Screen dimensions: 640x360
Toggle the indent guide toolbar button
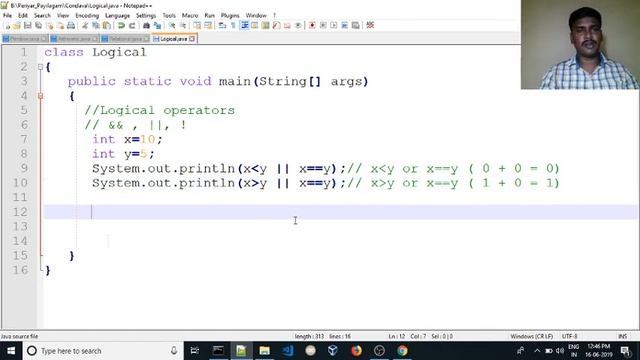pyautogui.click(x=244, y=25)
